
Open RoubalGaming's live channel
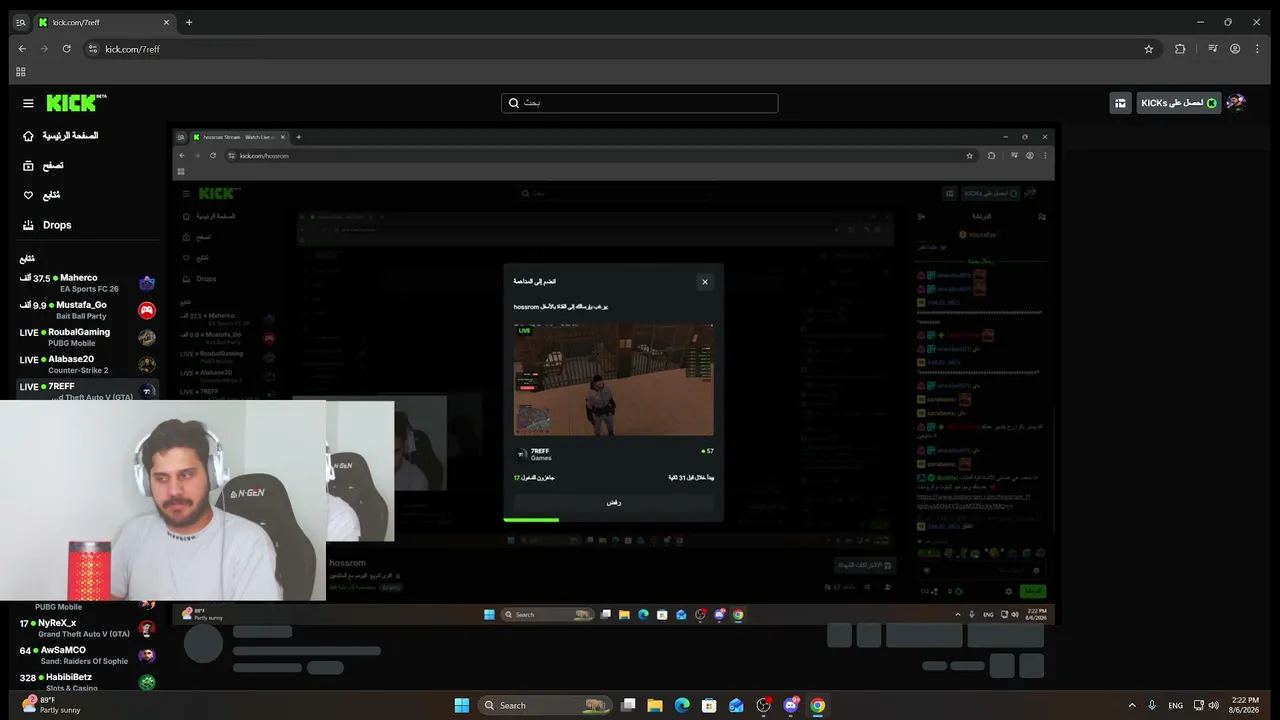point(88,337)
